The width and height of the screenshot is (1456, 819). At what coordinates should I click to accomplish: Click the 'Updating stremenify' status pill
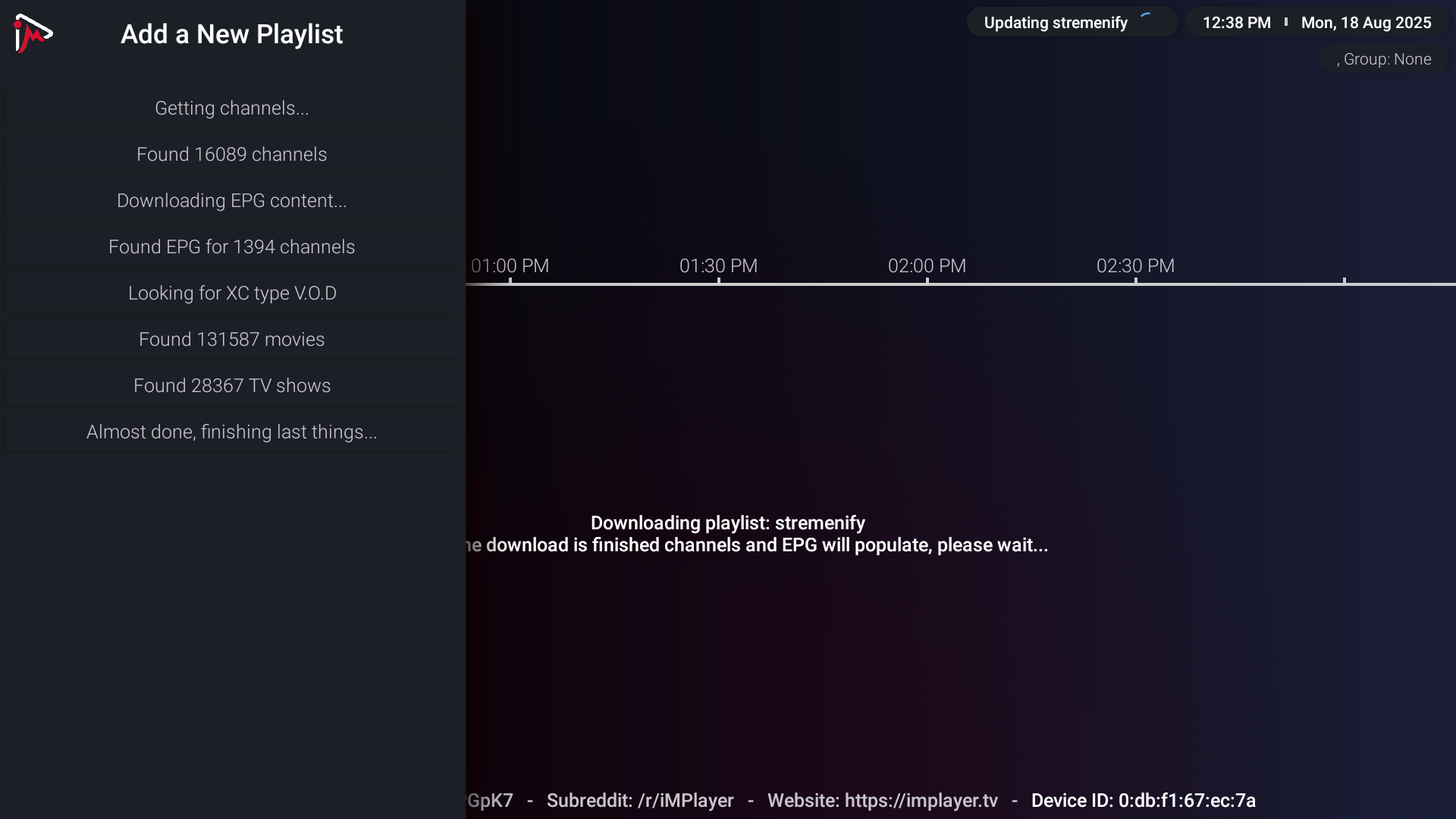tap(1056, 23)
